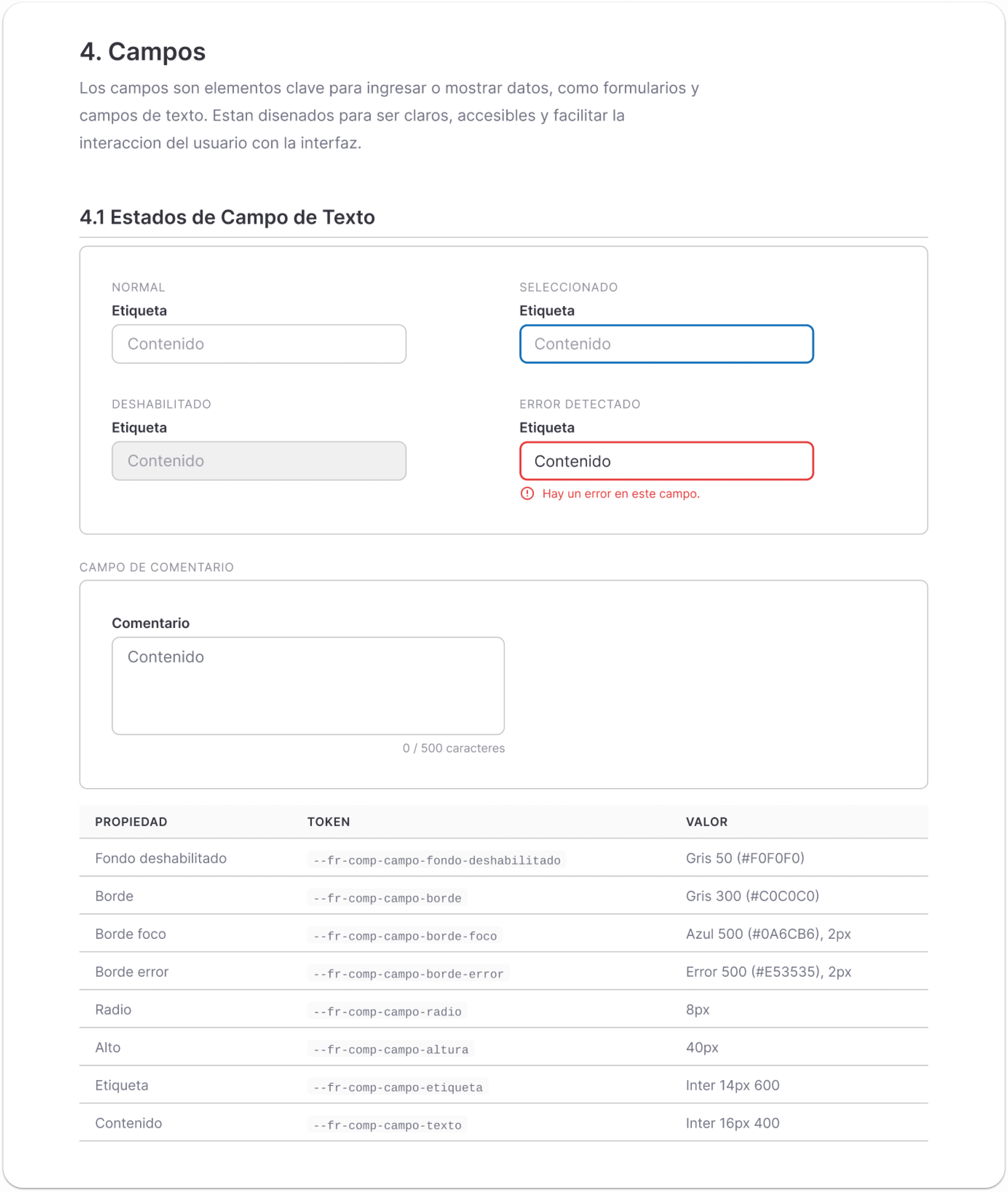1008x1192 pixels.
Task: Click the Normal state Contenido field
Action: point(259,344)
